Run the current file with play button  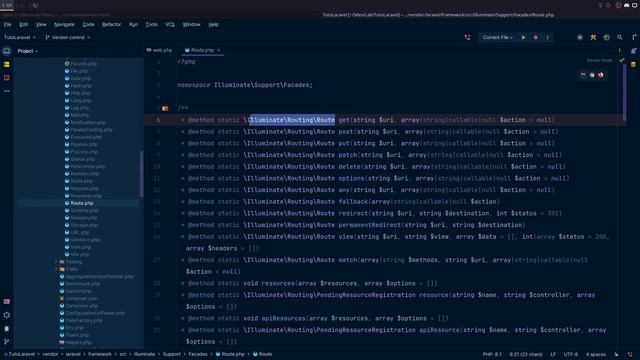click(523, 38)
